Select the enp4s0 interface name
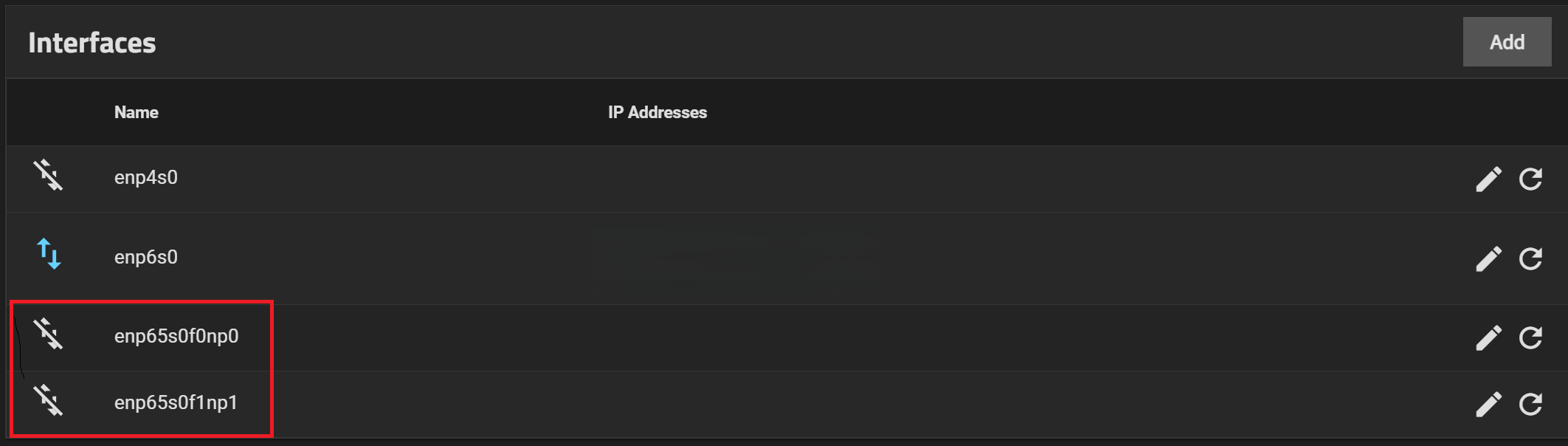Screen dimensions: 1568x446 tap(146, 178)
